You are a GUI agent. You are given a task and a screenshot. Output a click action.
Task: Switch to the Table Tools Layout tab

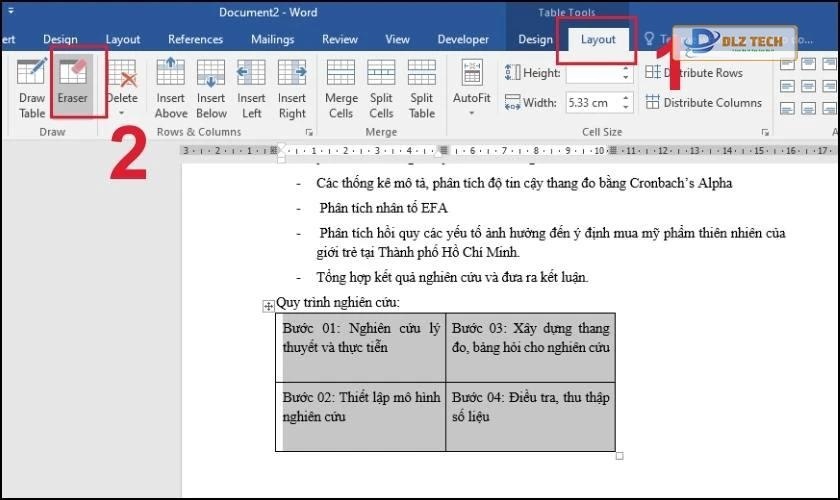point(598,39)
